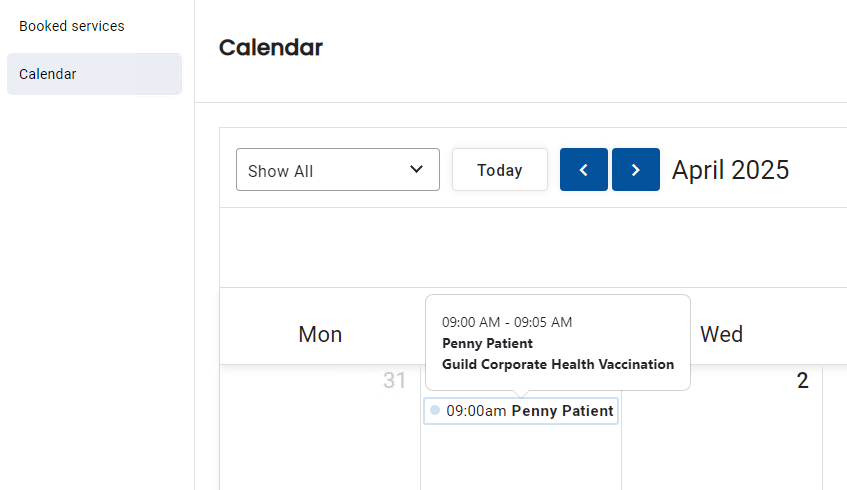Click the blue dot on Penny Patient event
Screen dimensions: 847x490
(x=435, y=410)
